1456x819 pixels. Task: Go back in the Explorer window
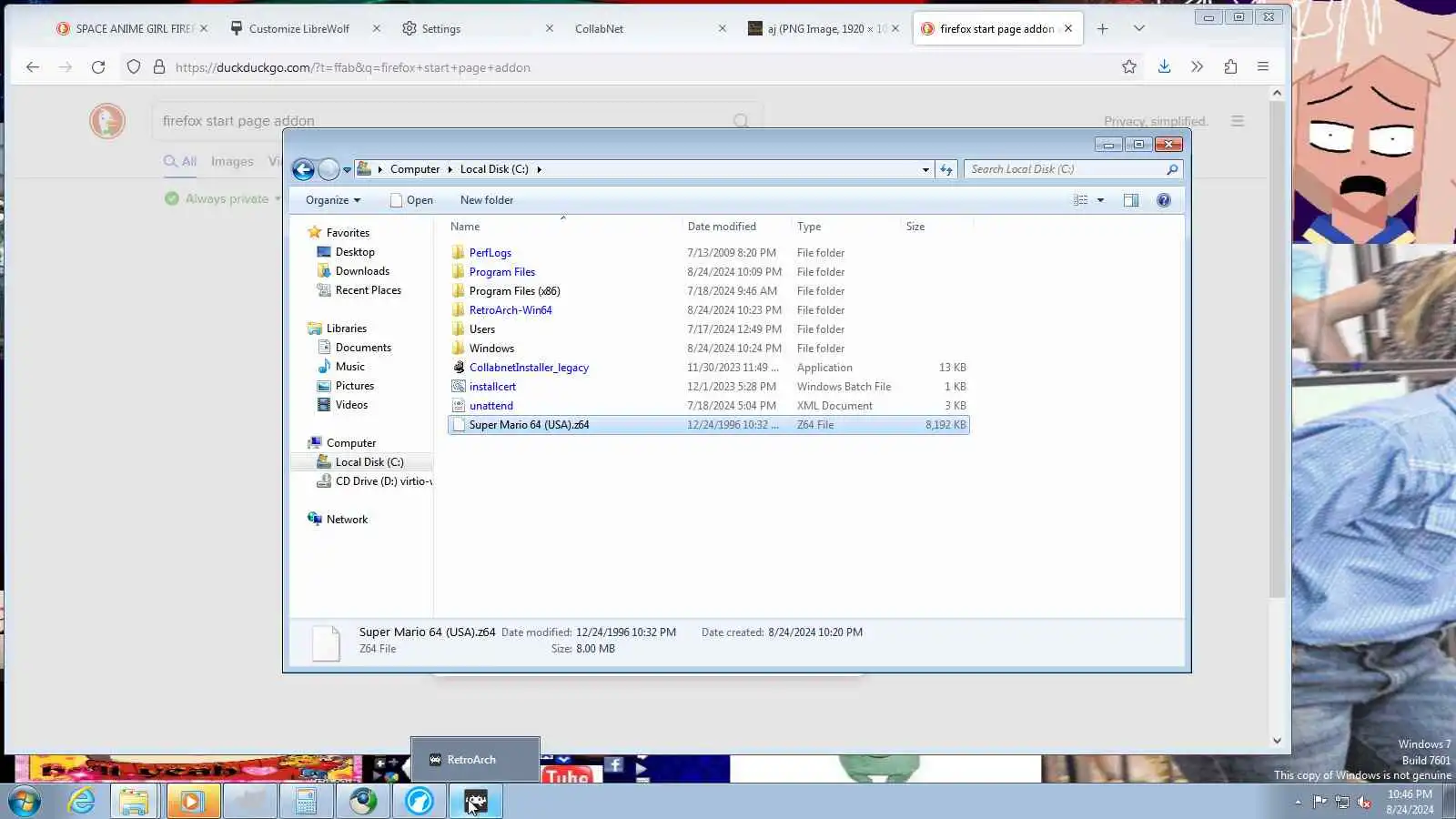(x=303, y=169)
